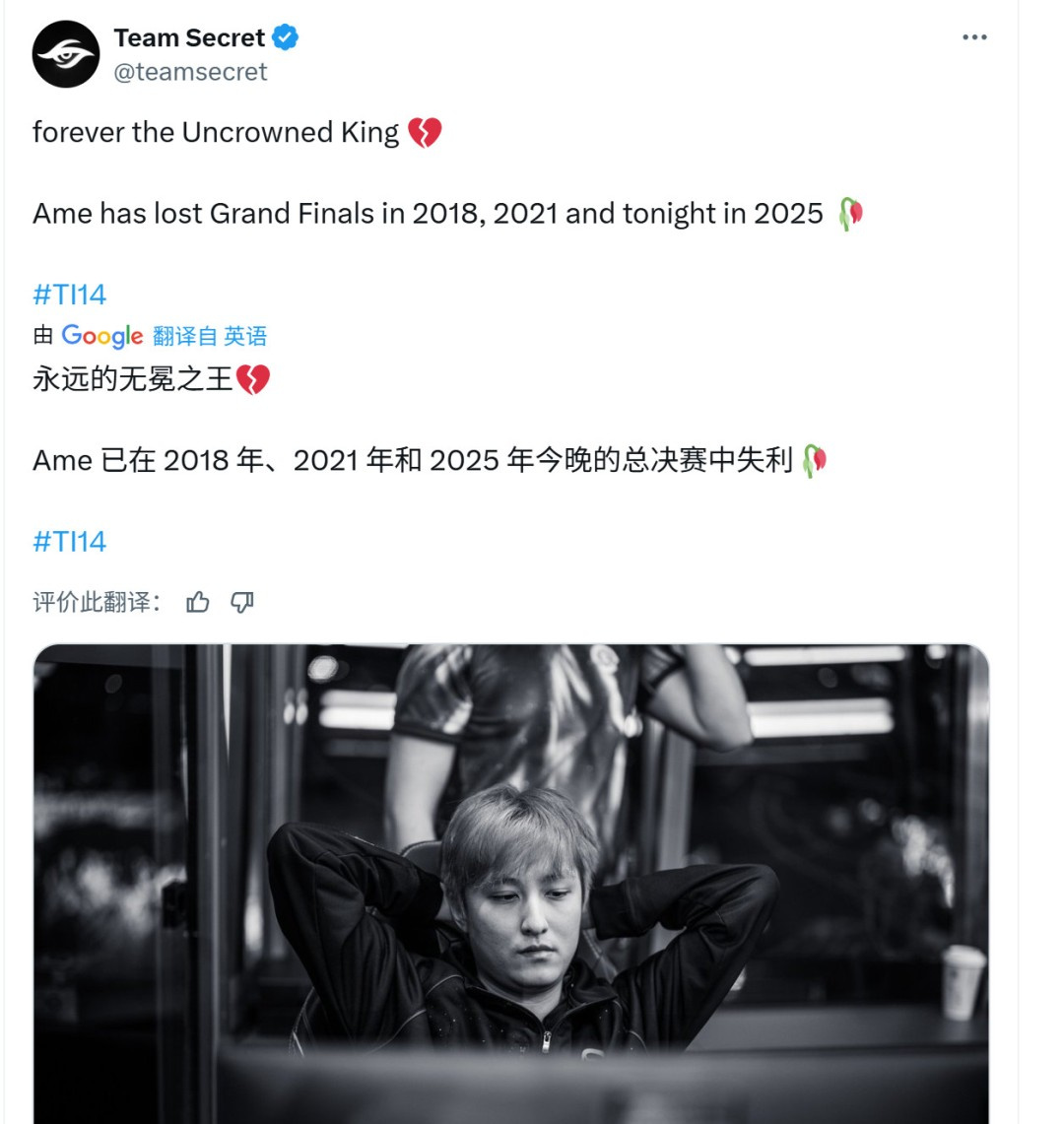1064x1124 pixels.
Task: Rate the translation positively with thumbs up
Action: tap(198, 601)
